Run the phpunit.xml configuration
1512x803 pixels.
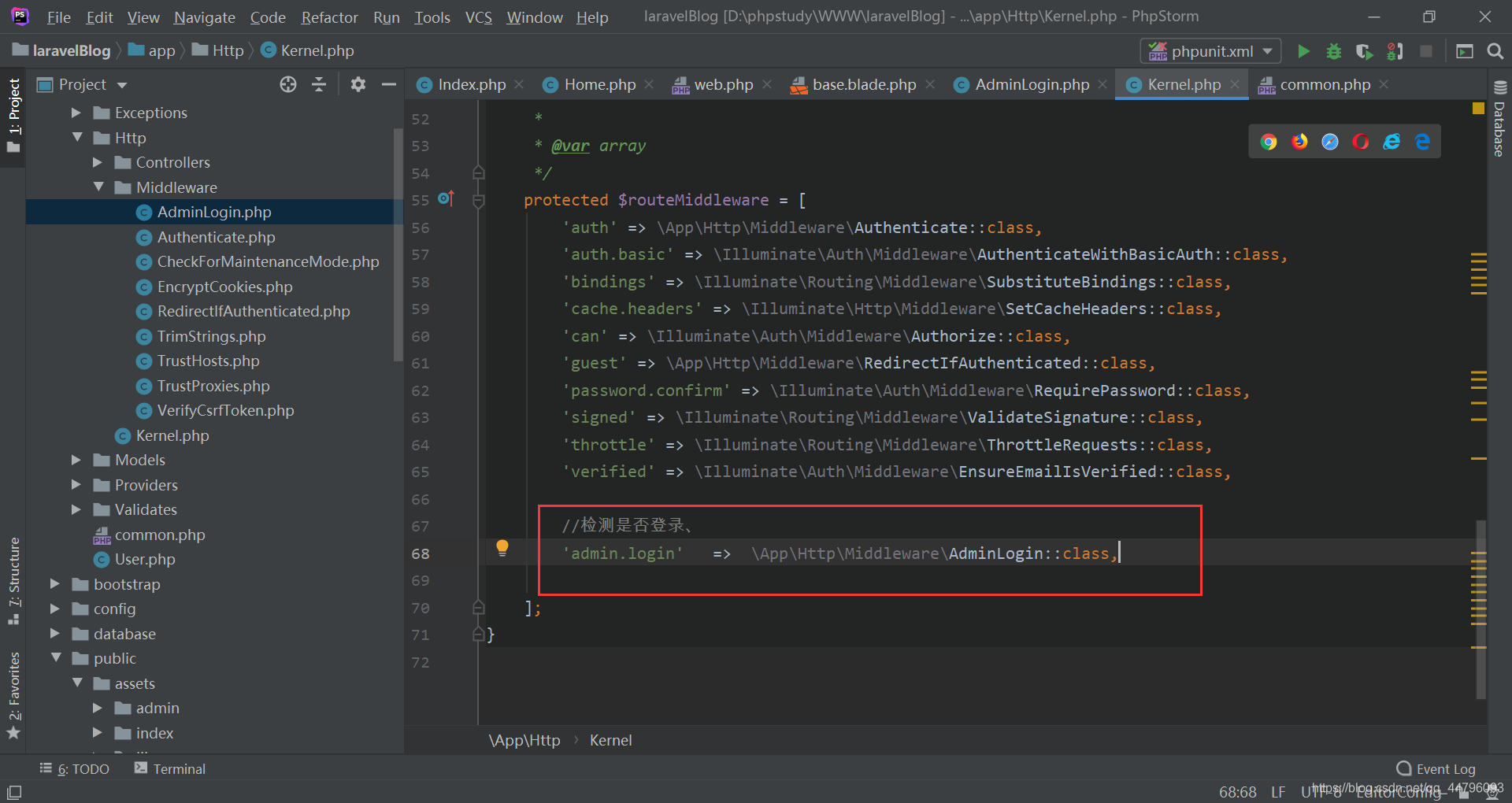coord(1303,51)
